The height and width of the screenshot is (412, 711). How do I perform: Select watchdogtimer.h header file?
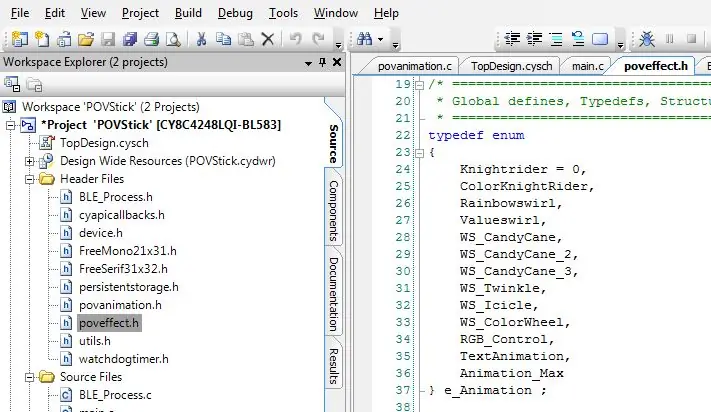(124, 359)
